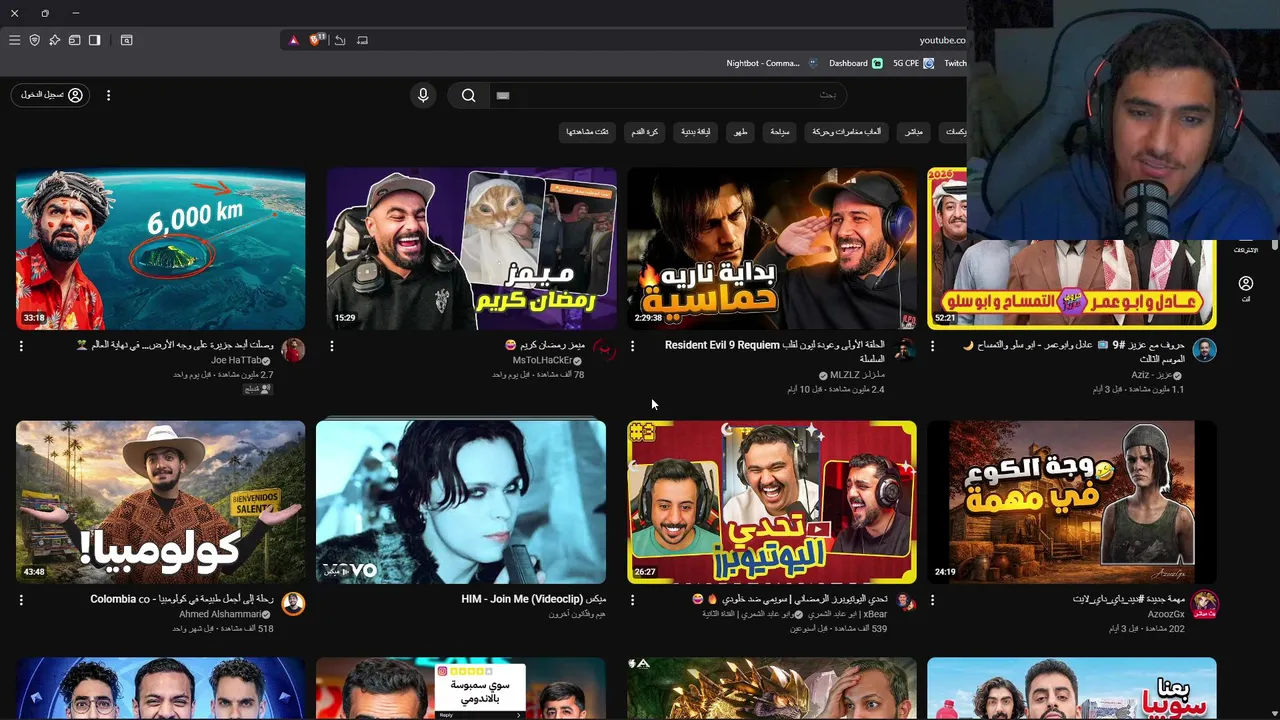Click the YouTube search magnifier button
Viewport: 1280px width, 720px height.
[x=468, y=95]
